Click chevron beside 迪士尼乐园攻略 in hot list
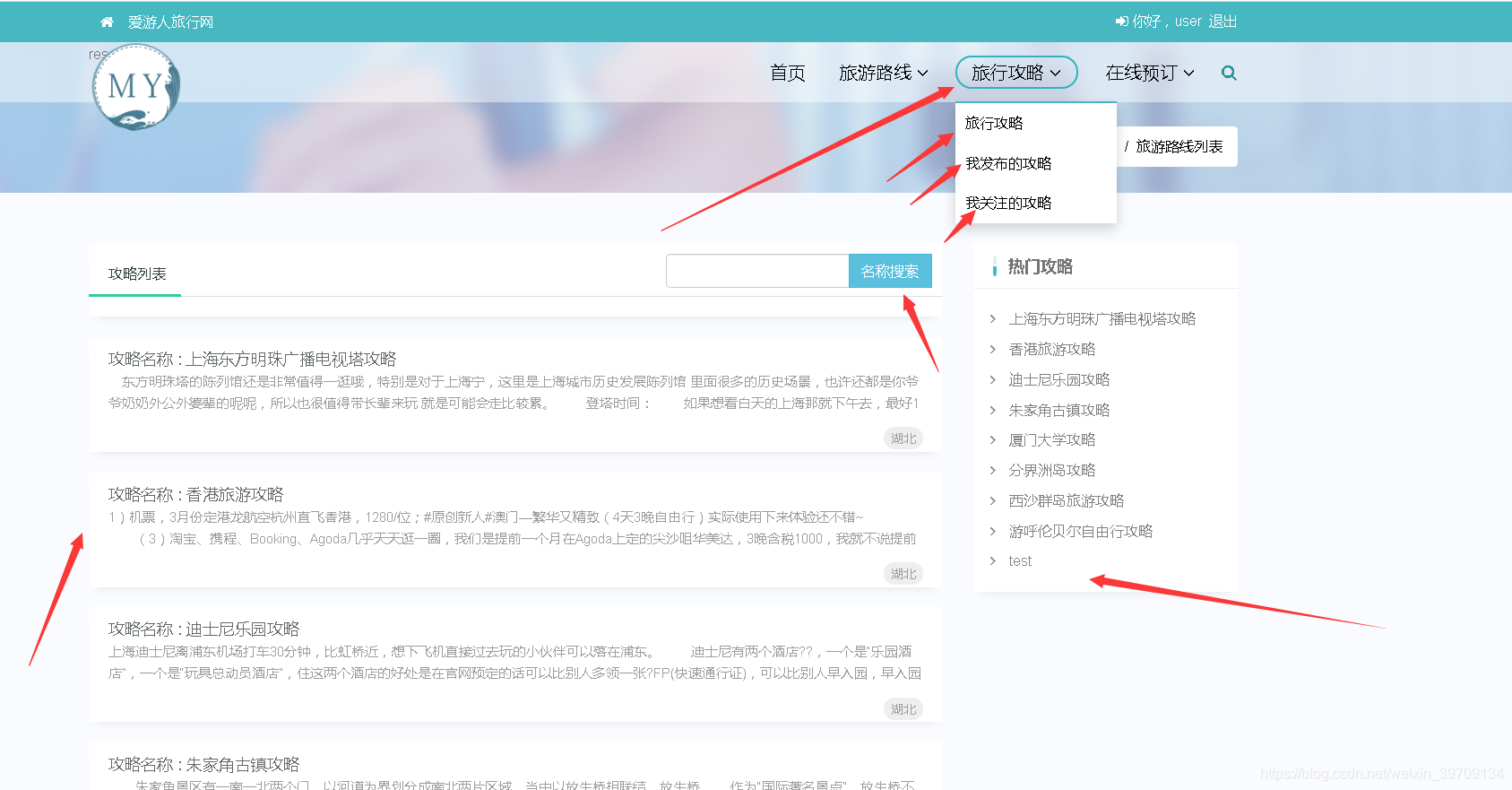This screenshot has height=790, width=1512. tap(992, 380)
